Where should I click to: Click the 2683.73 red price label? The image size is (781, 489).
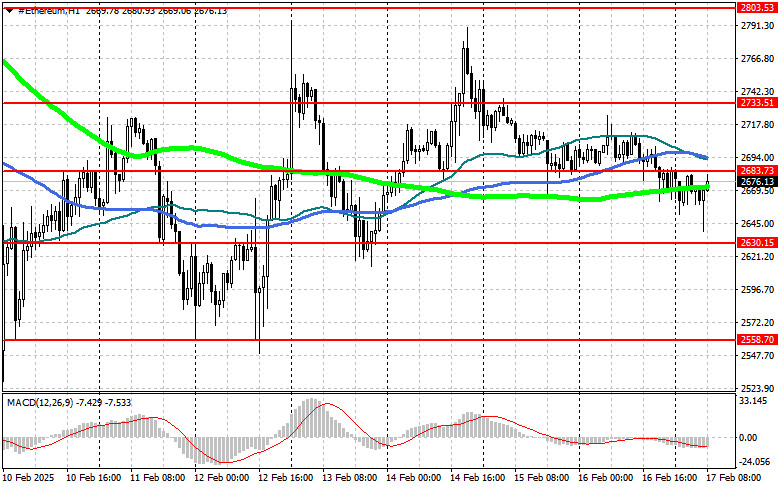click(x=758, y=171)
